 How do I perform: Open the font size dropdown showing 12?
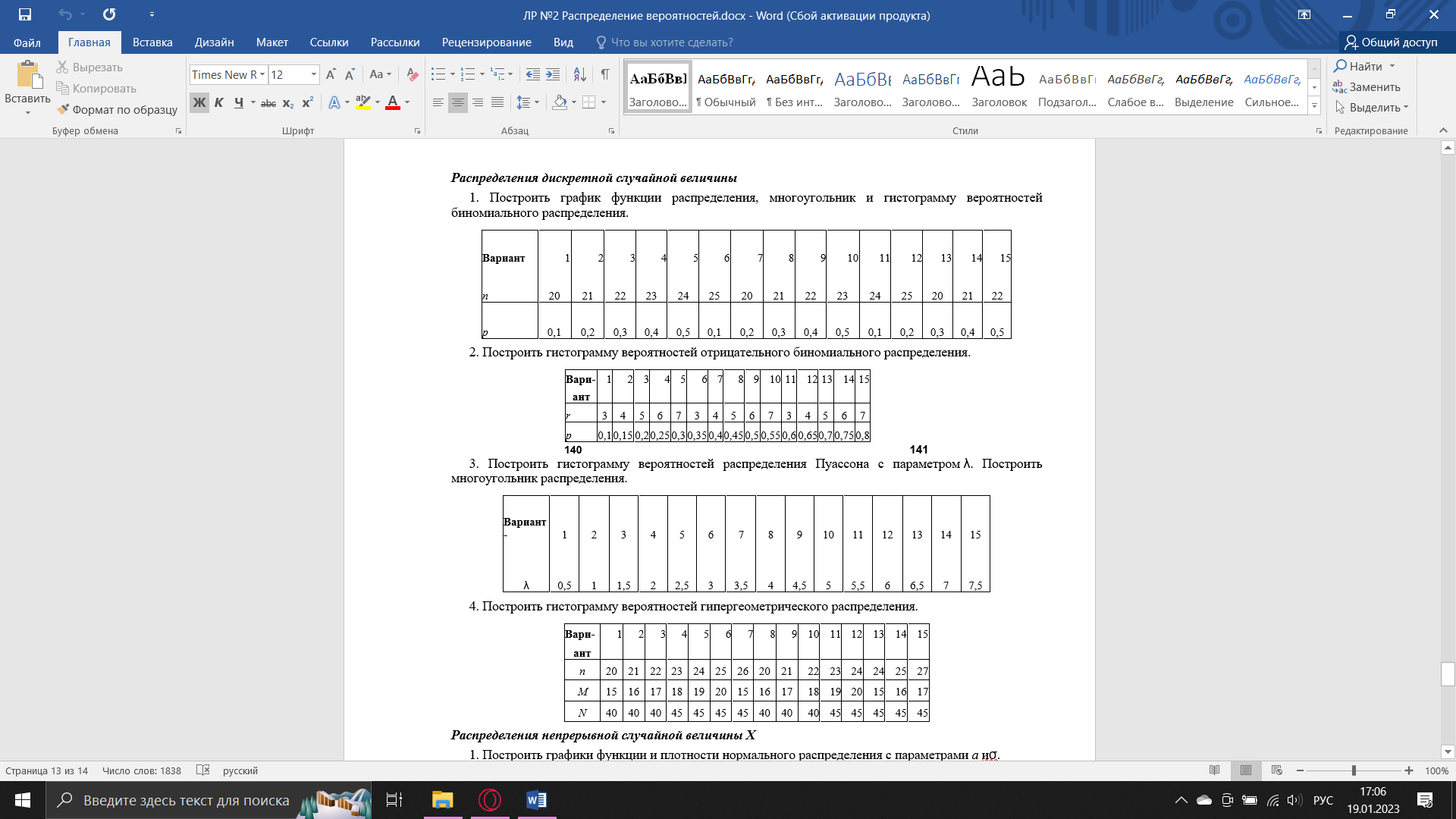pyautogui.click(x=314, y=74)
